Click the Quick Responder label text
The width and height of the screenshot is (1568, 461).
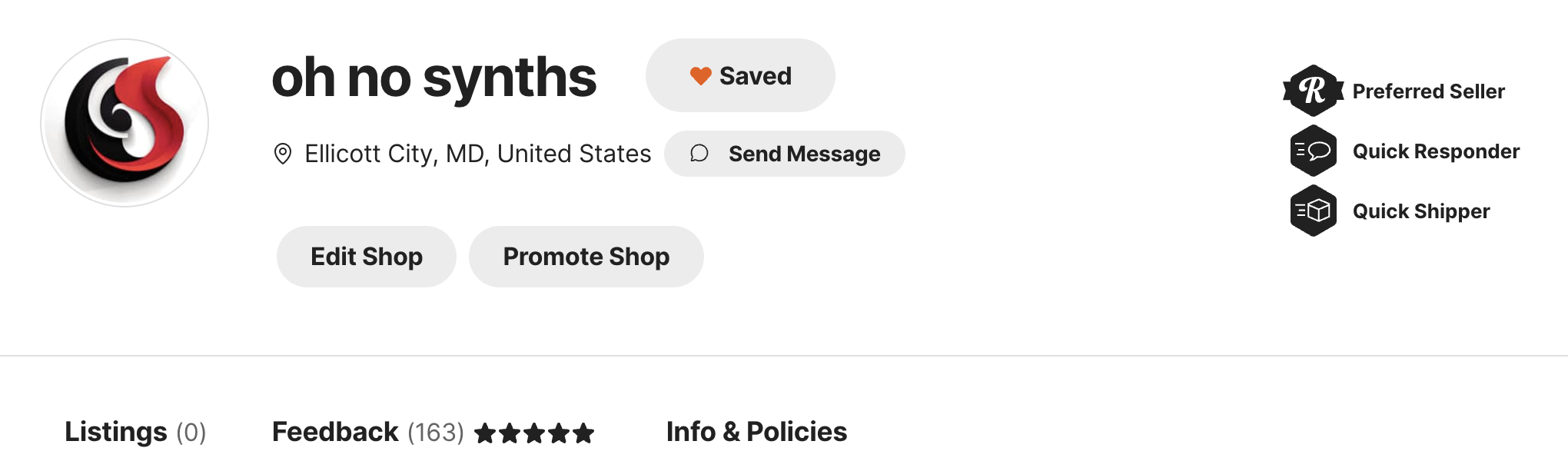1436,151
